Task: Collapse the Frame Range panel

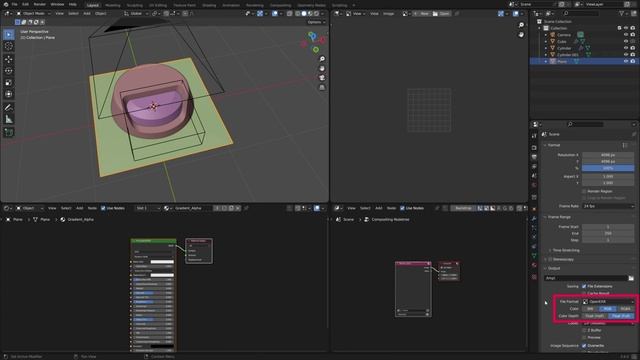Action: 559,217
